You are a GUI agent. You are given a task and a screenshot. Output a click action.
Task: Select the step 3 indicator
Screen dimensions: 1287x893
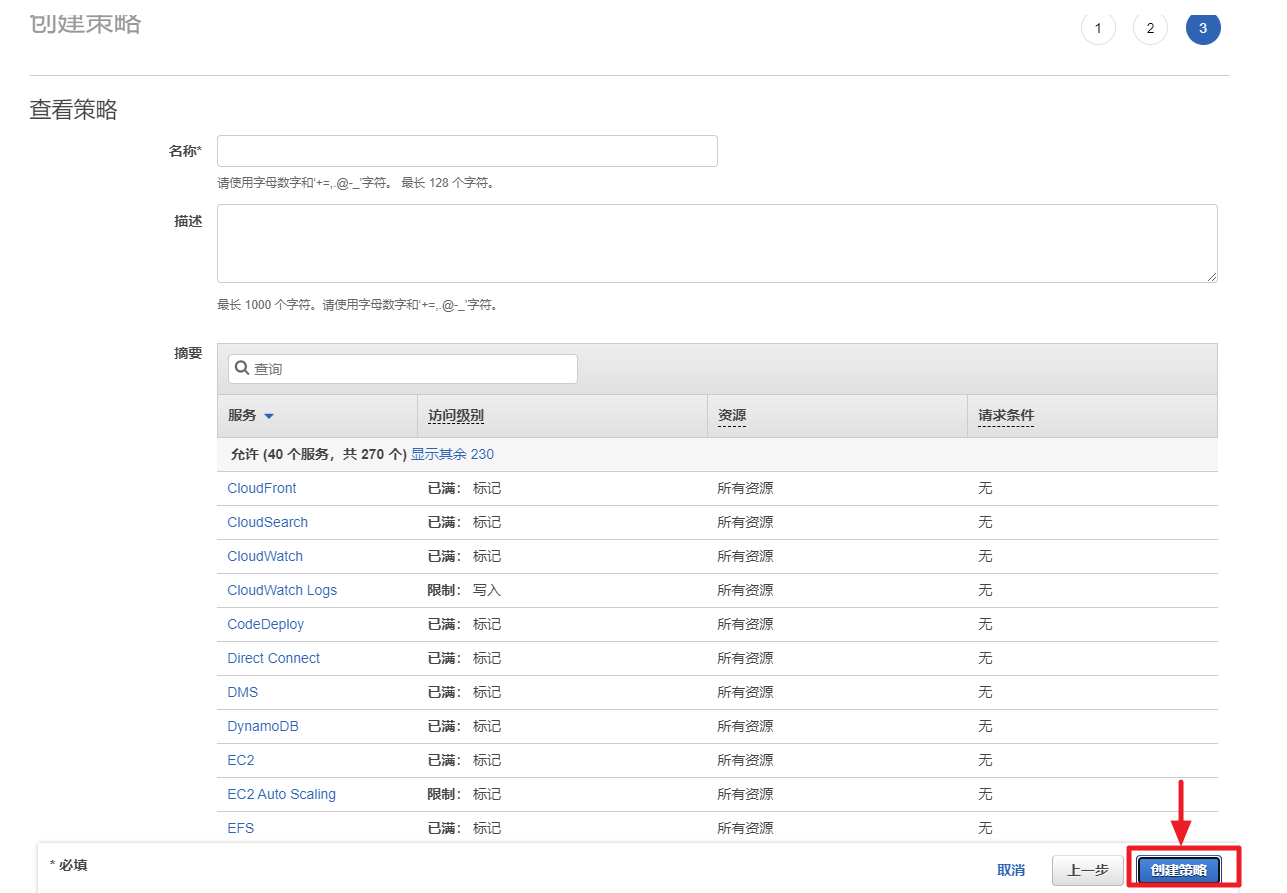click(1202, 28)
